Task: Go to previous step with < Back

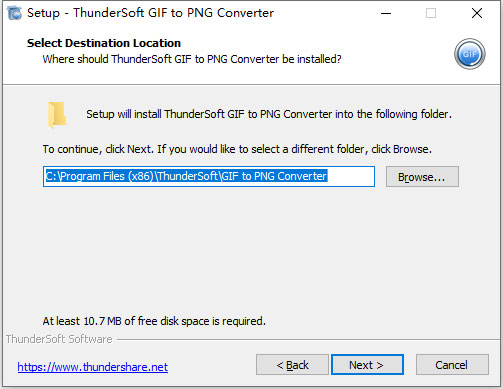Action: pyautogui.click(x=292, y=365)
